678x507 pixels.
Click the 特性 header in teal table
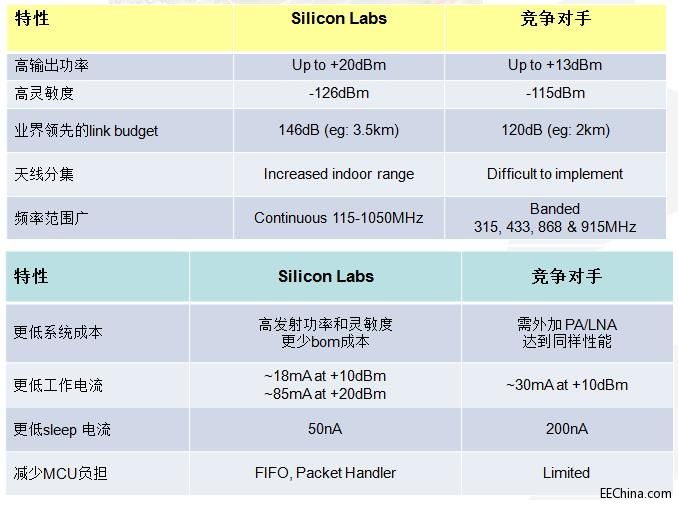tap(31, 276)
